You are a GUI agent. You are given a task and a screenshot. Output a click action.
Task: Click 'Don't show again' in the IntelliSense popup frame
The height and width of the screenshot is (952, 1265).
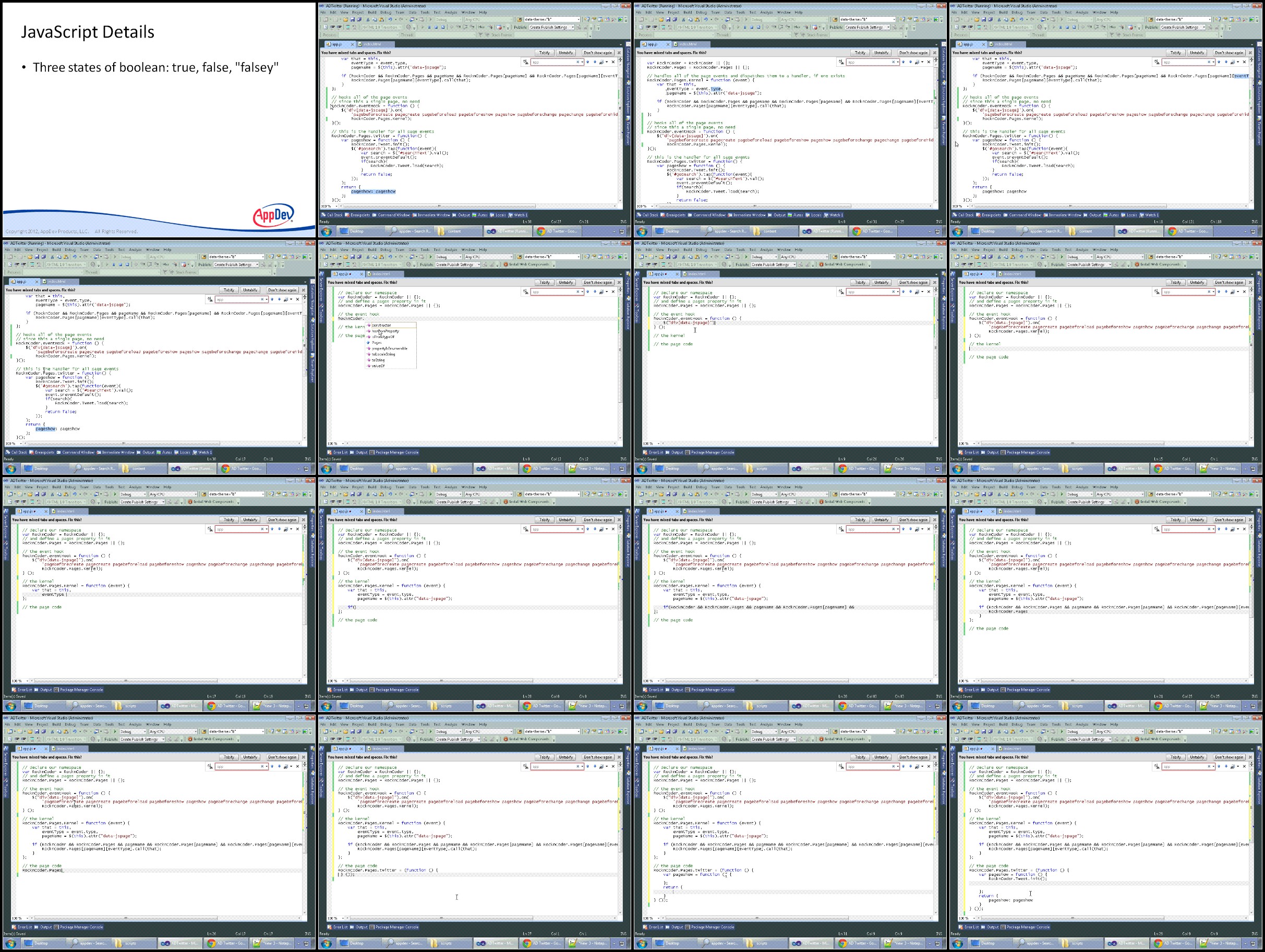point(598,282)
